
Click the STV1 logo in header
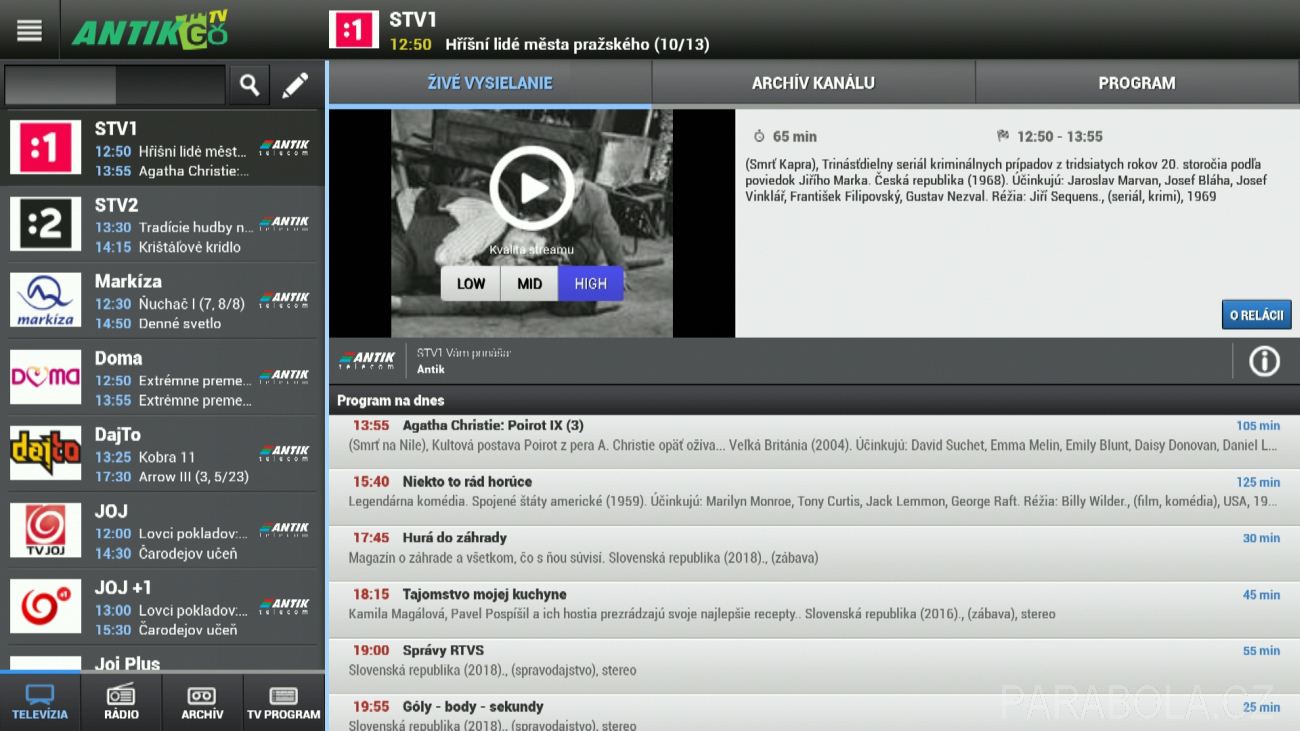coord(354,30)
